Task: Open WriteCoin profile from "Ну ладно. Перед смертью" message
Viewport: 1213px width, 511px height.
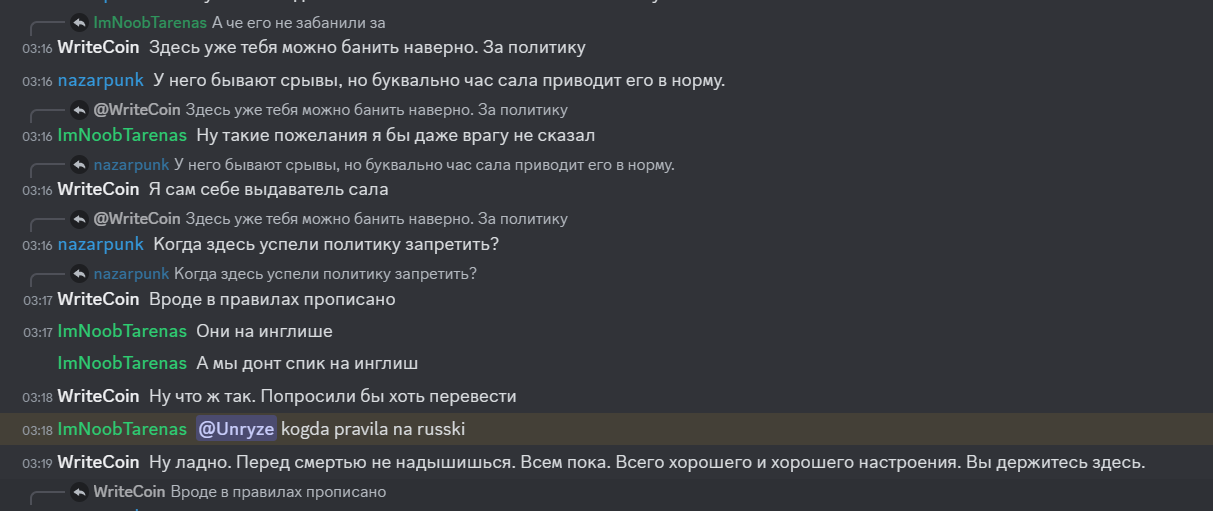Action: [x=98, y=462]
